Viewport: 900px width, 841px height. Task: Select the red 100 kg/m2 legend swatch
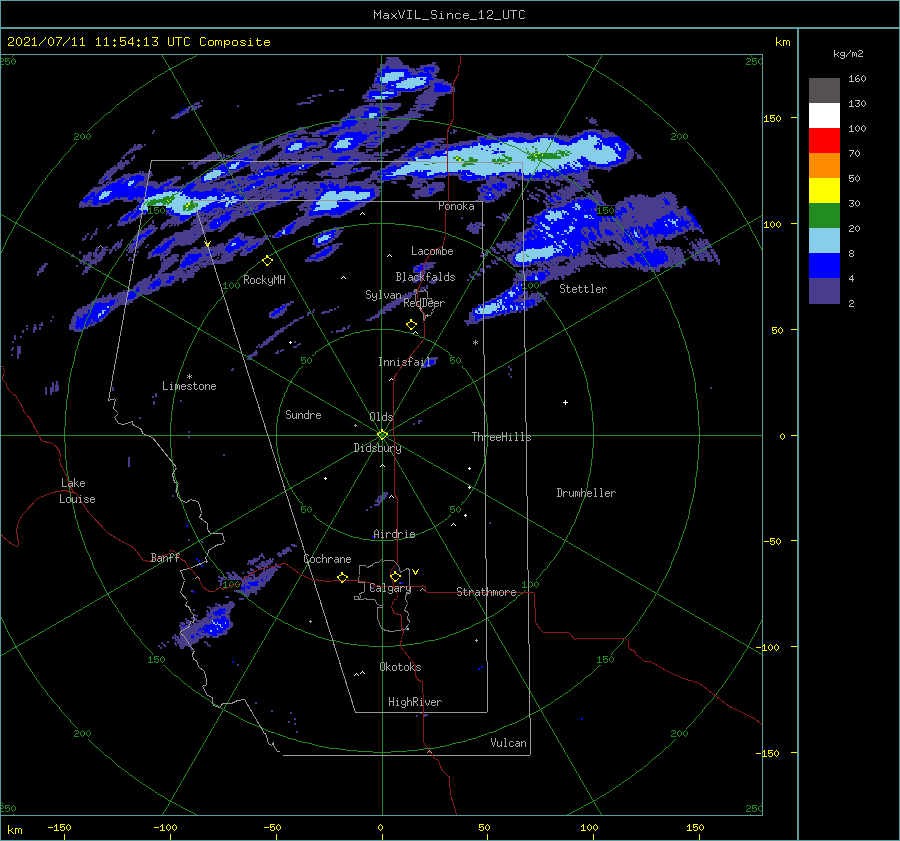coord(824,141)
